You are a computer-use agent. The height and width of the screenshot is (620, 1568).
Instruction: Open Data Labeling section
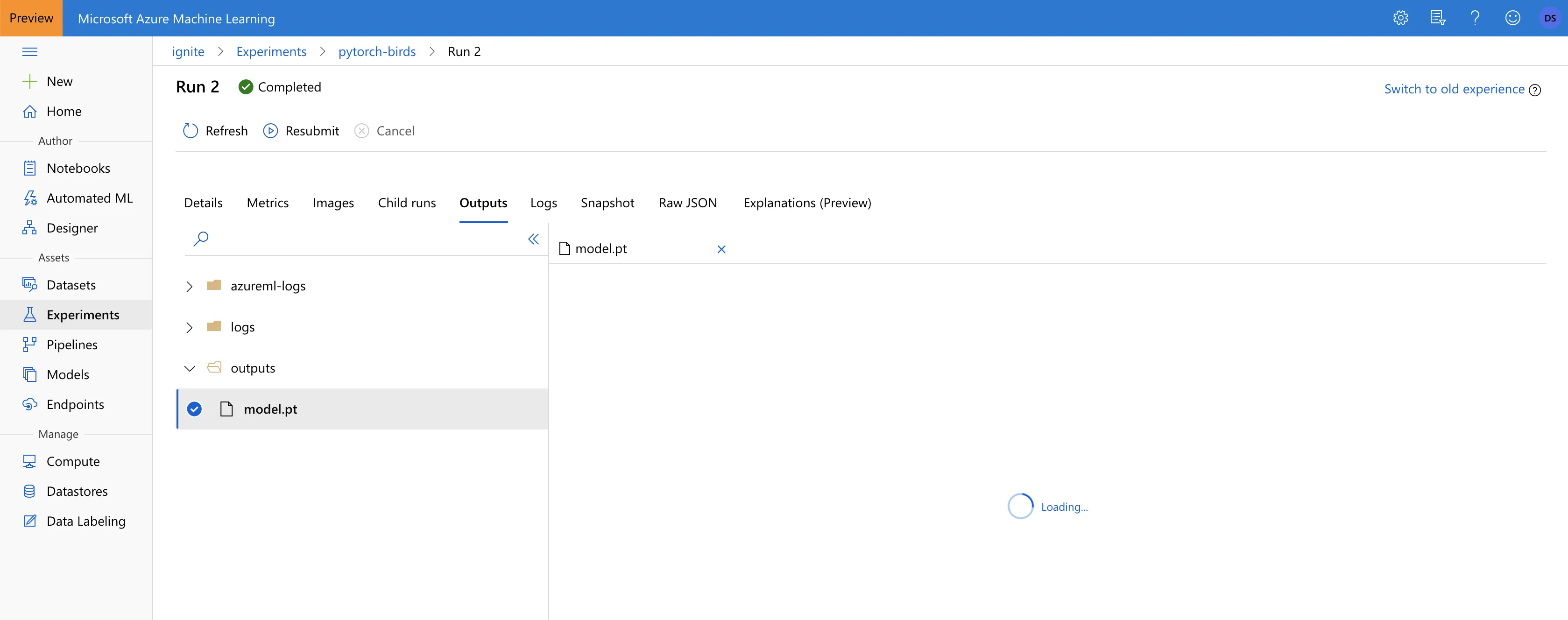[86, 521]
